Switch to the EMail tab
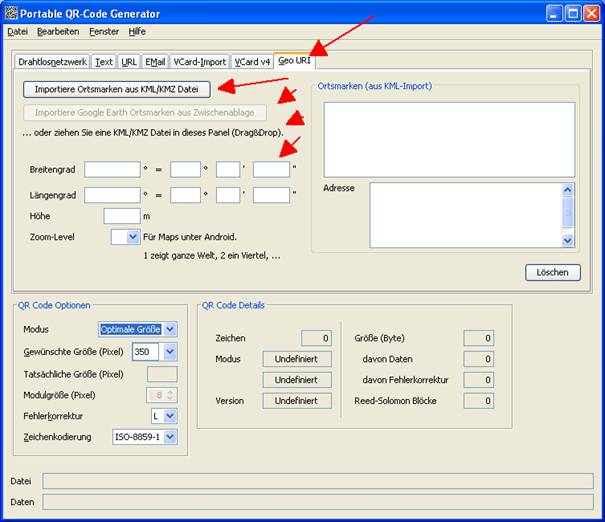Image resolution: width=605 pixels, height=522 pixels. pos(155,62)
